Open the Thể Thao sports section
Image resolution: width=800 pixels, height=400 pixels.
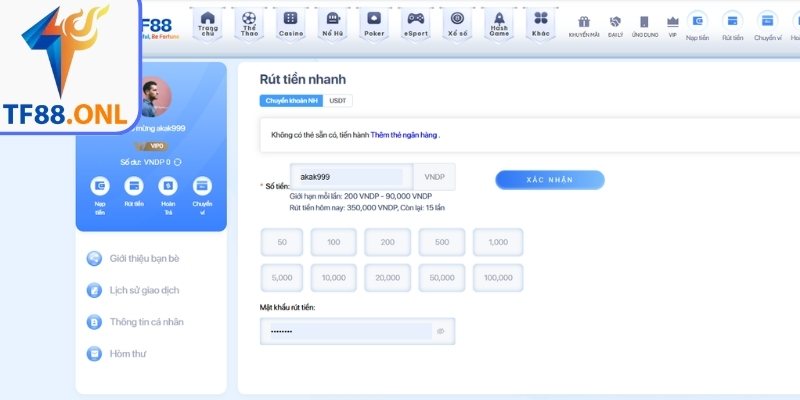click(249, 25)
